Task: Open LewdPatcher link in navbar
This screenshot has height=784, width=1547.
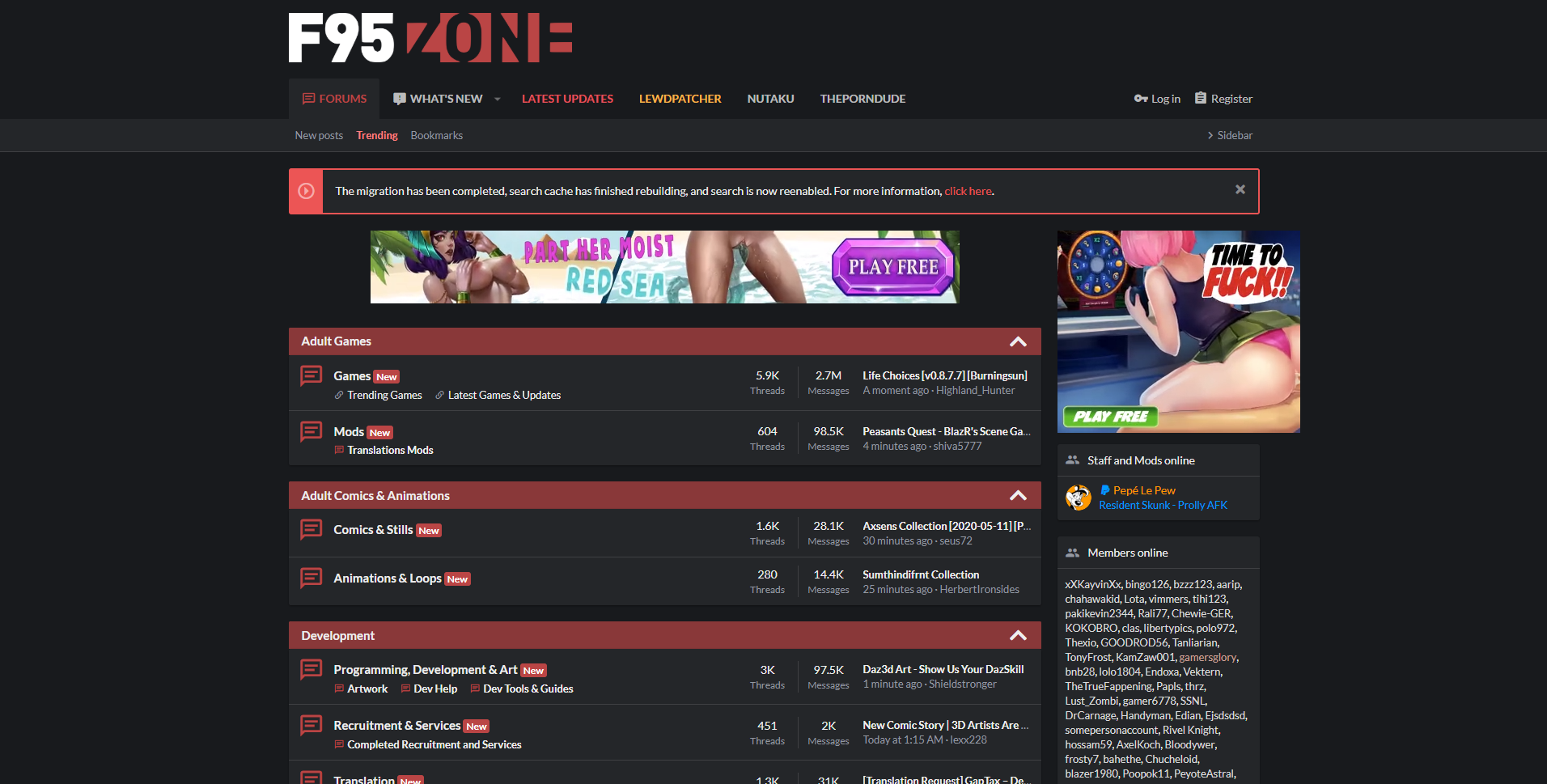Action: (680, 99)
